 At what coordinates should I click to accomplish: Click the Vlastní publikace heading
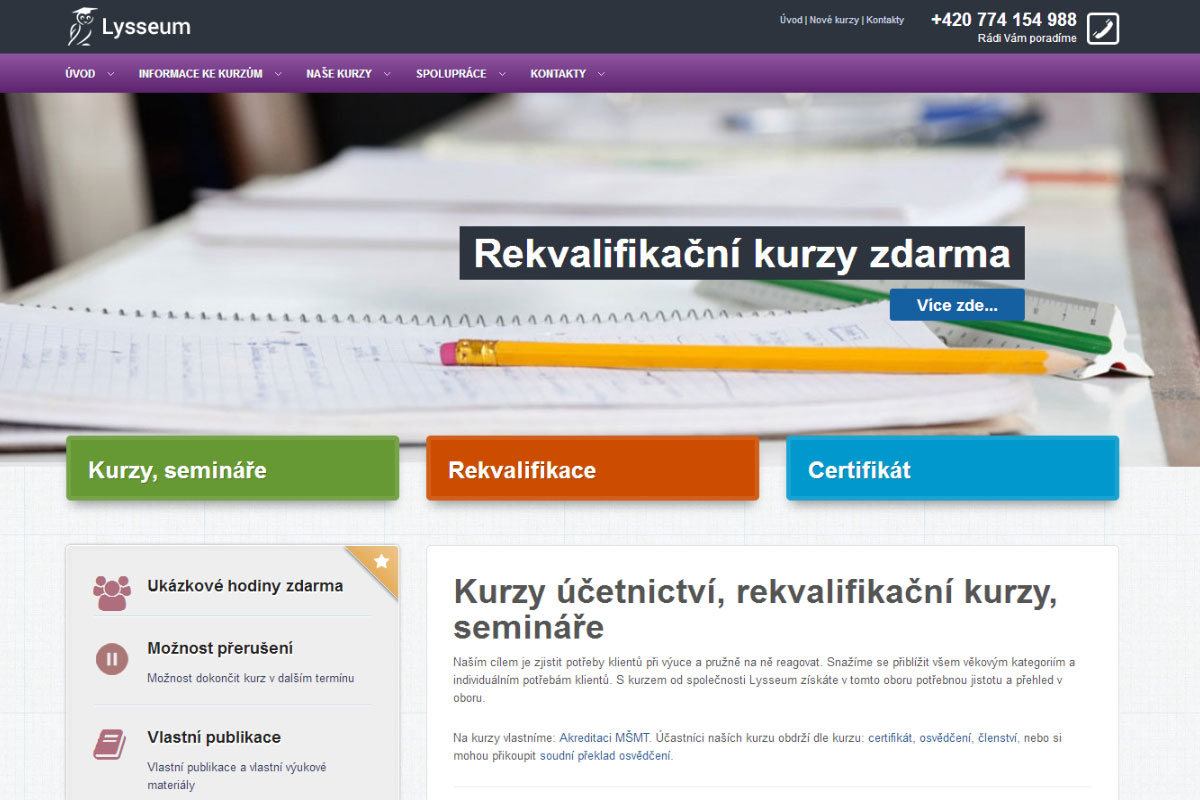214,737
